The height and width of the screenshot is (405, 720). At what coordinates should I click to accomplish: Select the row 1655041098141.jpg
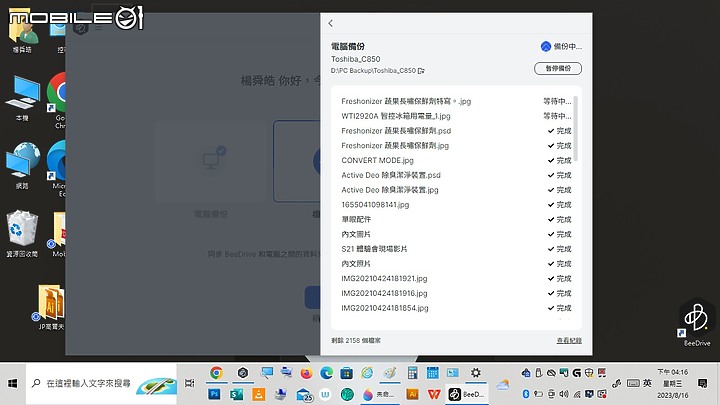pyautogui.click(x=456, y=204)
